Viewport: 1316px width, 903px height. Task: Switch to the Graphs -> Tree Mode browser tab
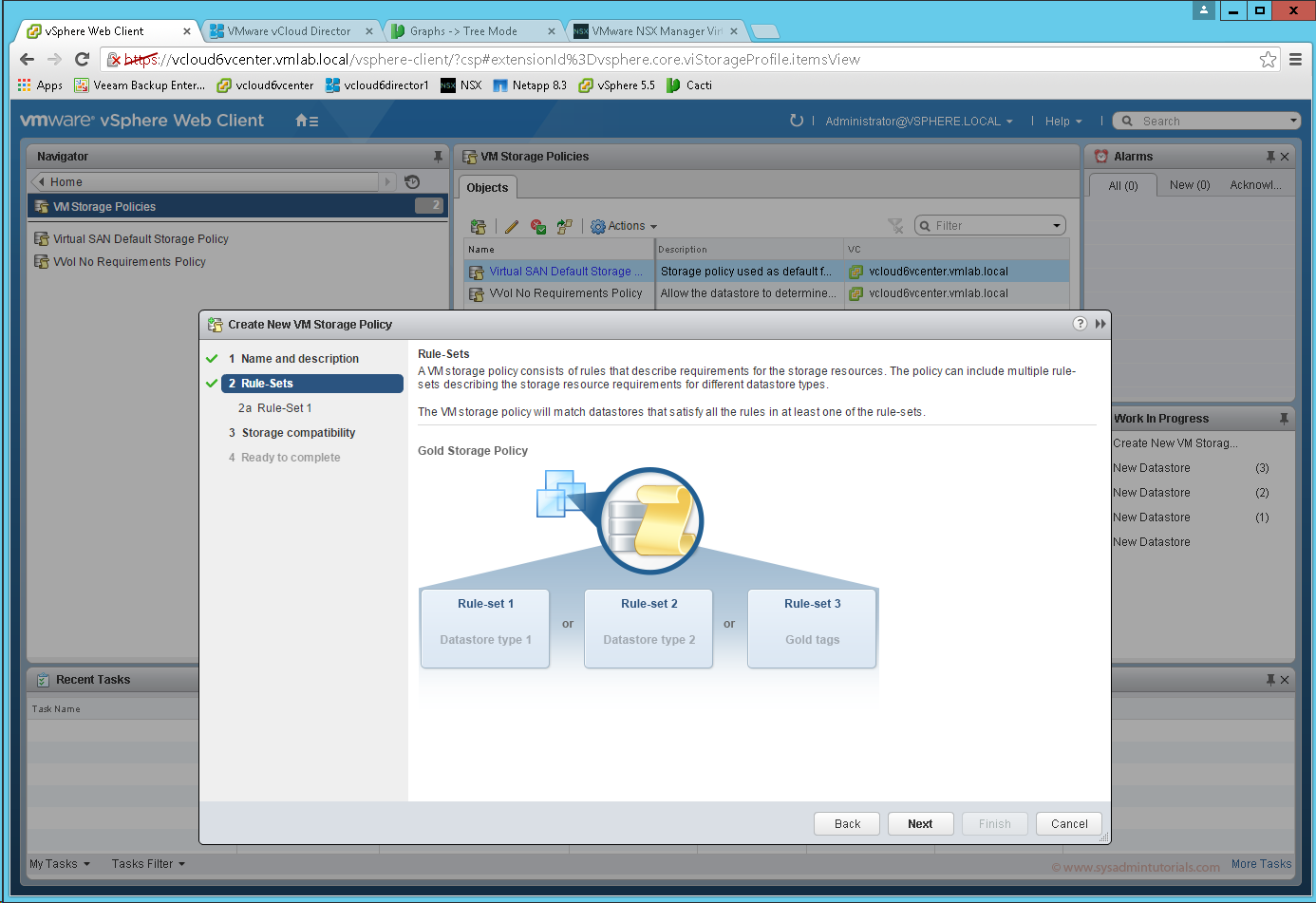472,31
